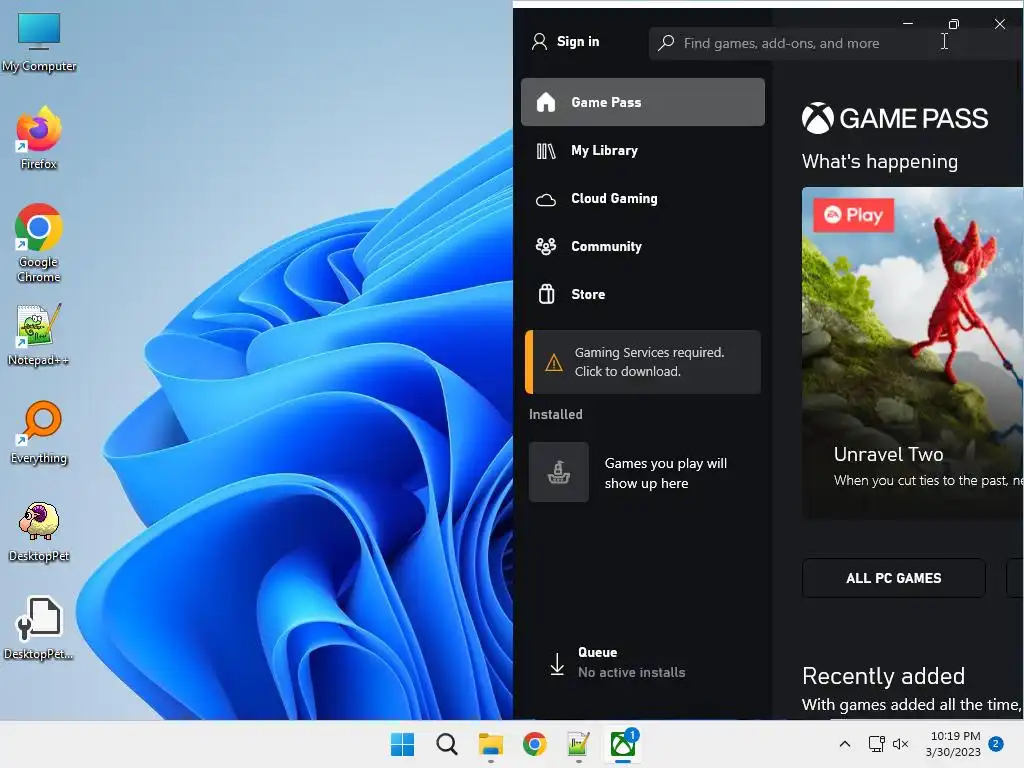Show hidden system tray icons
The height and width of the screenshot is (768, 1024).
point(844,744)
